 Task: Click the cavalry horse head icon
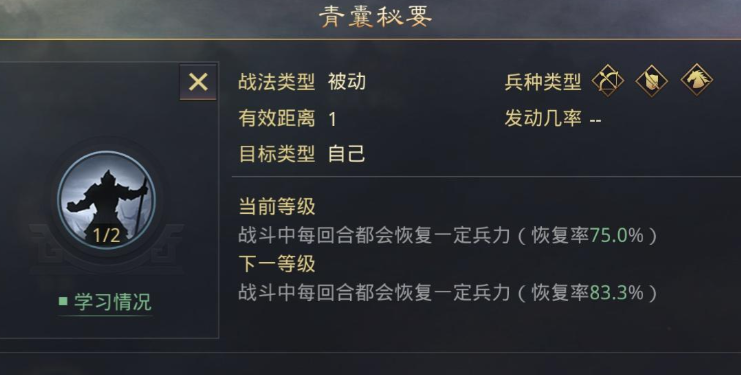coord(697,80)
